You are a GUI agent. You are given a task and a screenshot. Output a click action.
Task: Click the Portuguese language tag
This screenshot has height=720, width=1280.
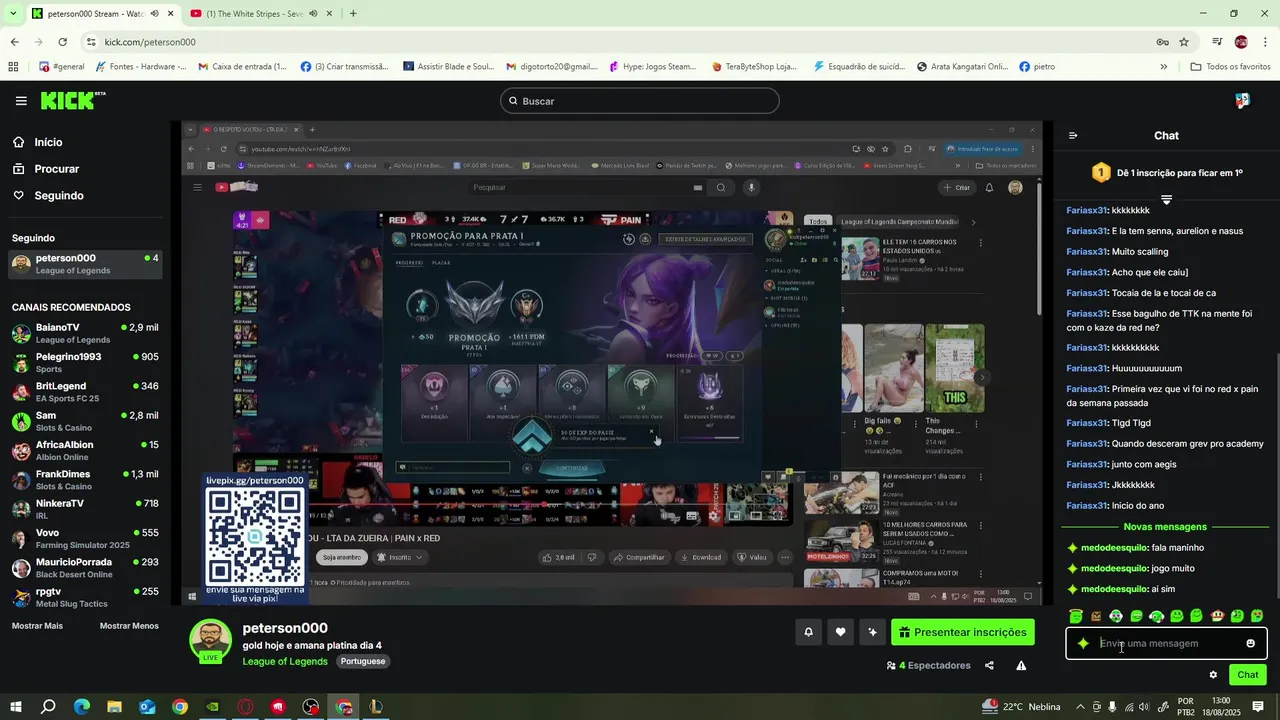362,661
